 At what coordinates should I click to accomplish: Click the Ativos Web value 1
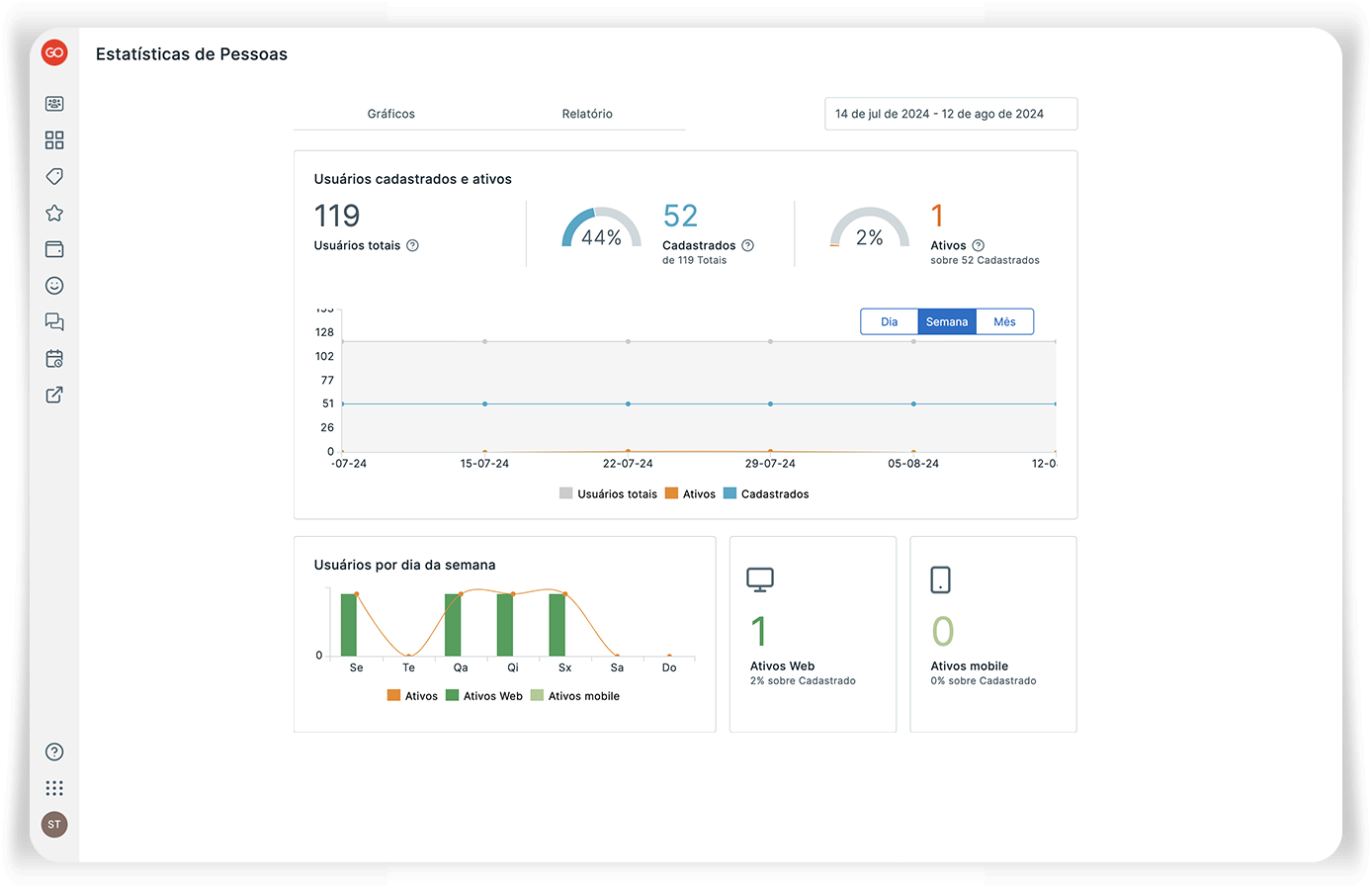click(759, 631)
